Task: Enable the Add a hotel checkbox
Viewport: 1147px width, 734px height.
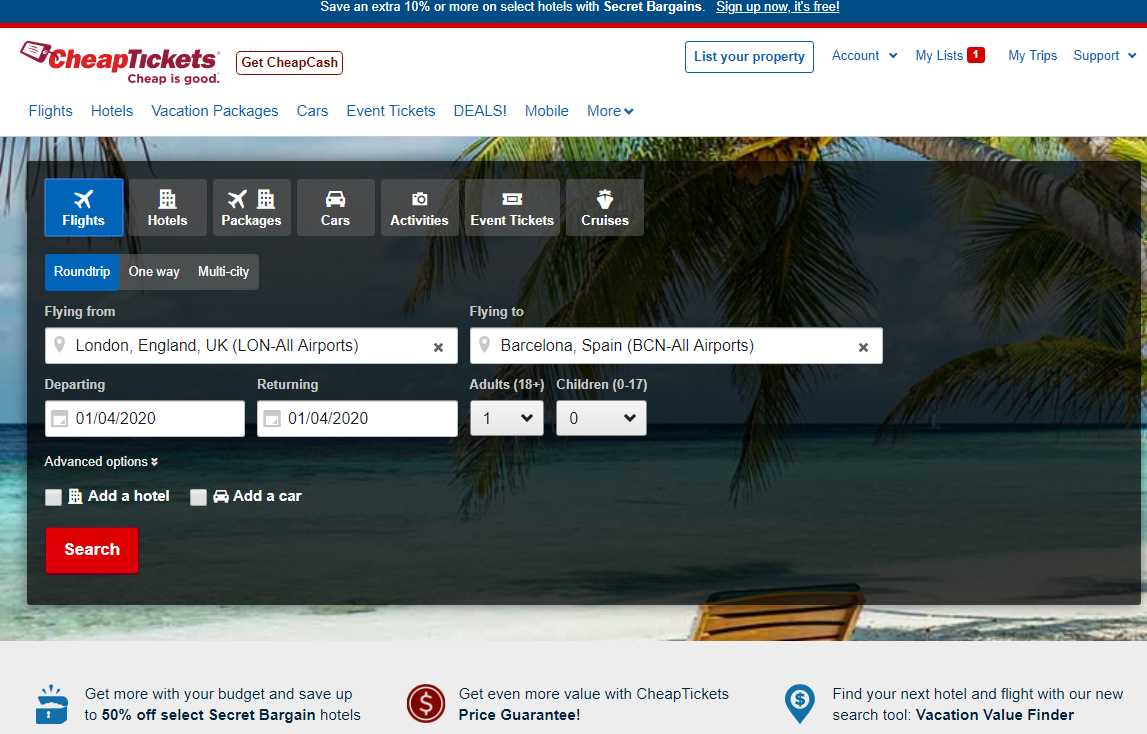Action: tap(53, 497)
